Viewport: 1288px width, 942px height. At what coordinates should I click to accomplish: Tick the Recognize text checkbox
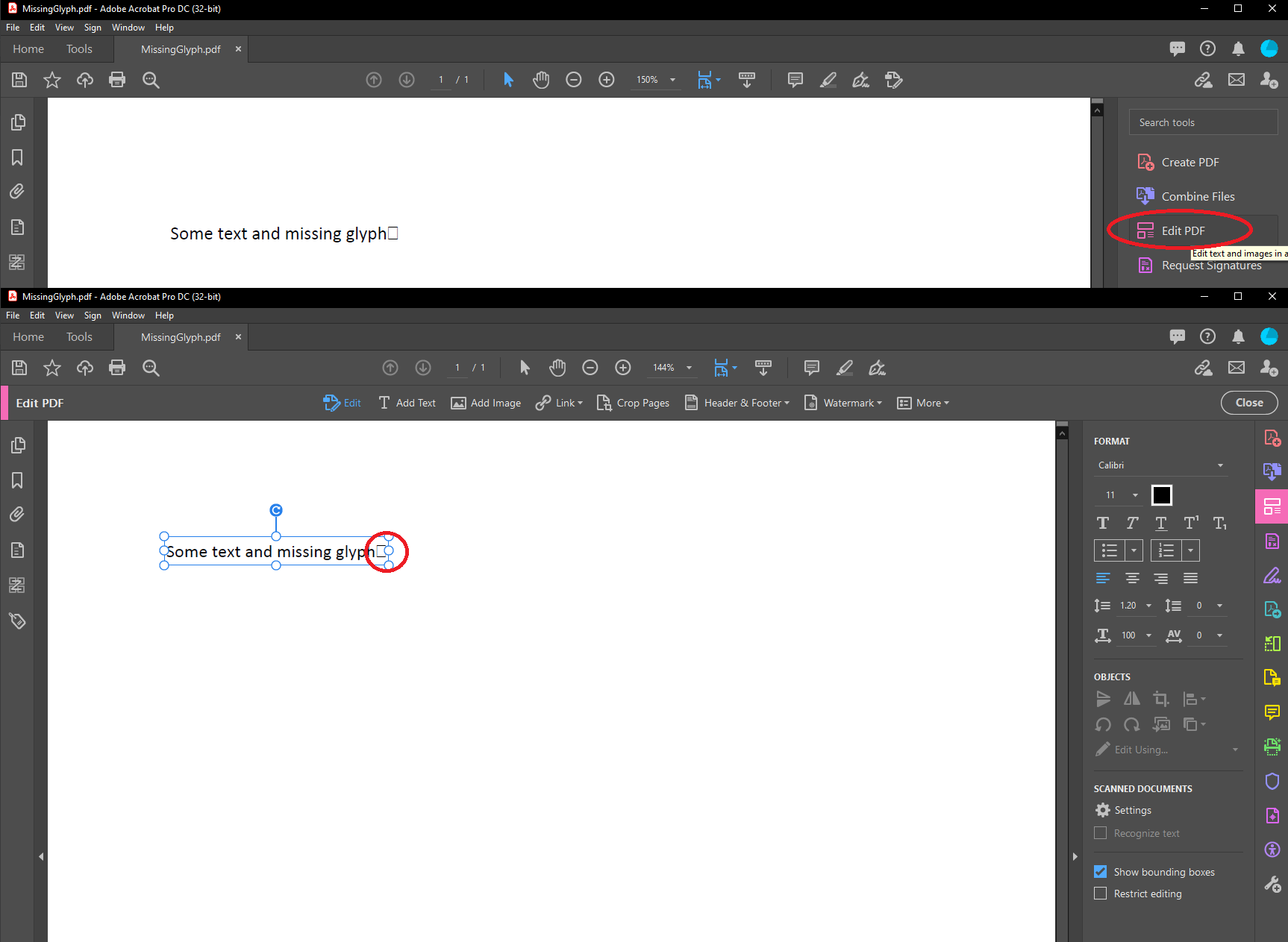pyautogui.click(x=1101, y=833)
